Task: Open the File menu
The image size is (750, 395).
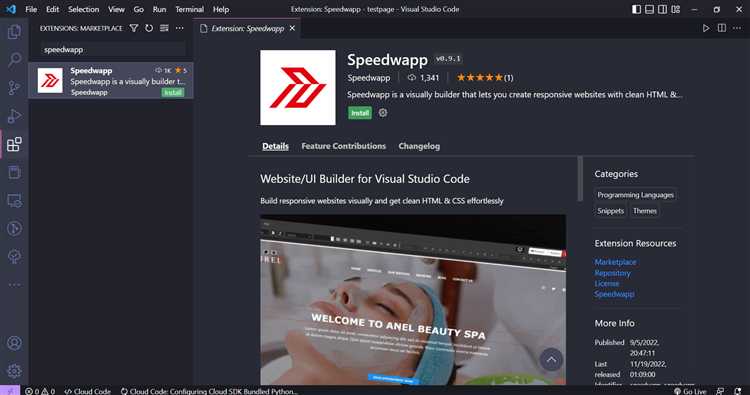Action: click(31, 9)
